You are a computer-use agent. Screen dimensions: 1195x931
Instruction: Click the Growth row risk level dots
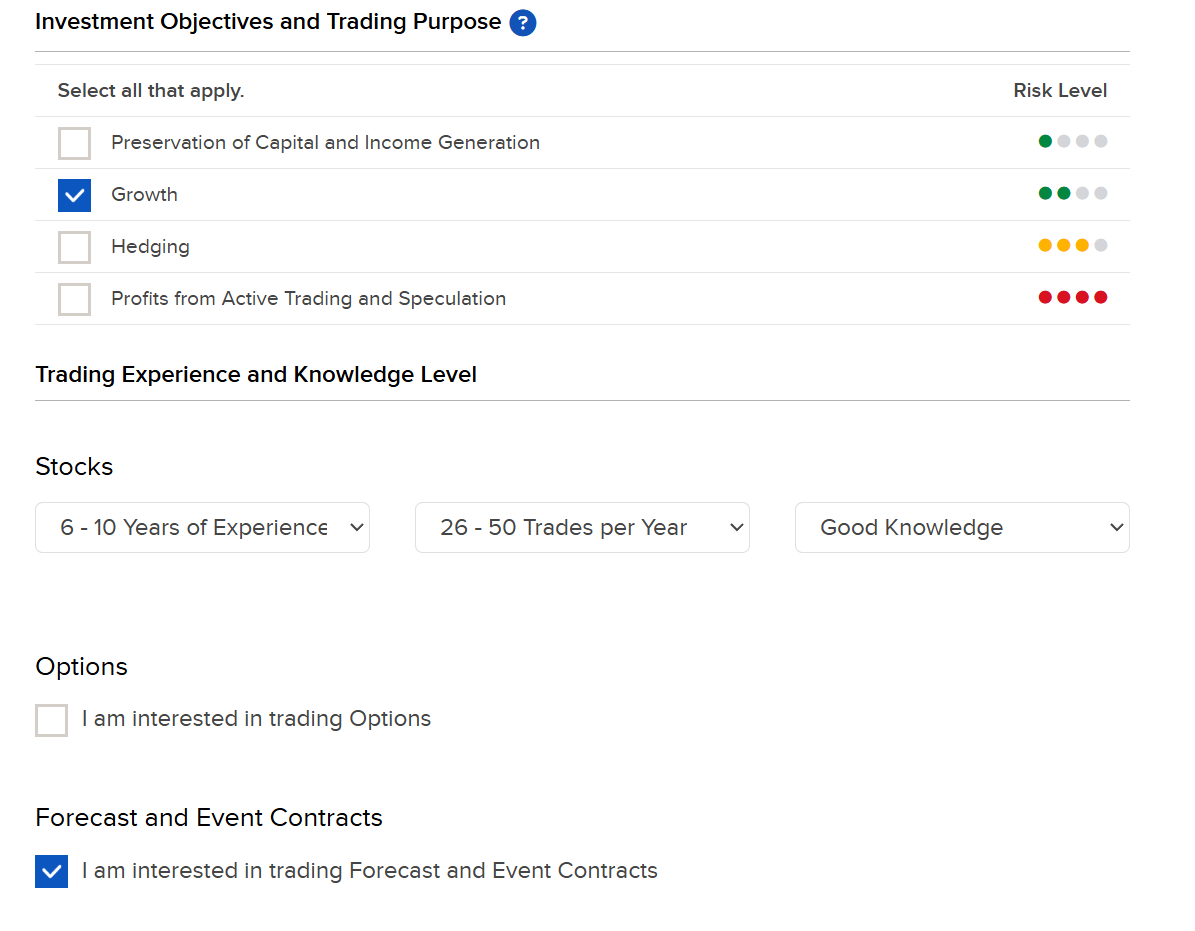pos(1072,193)
